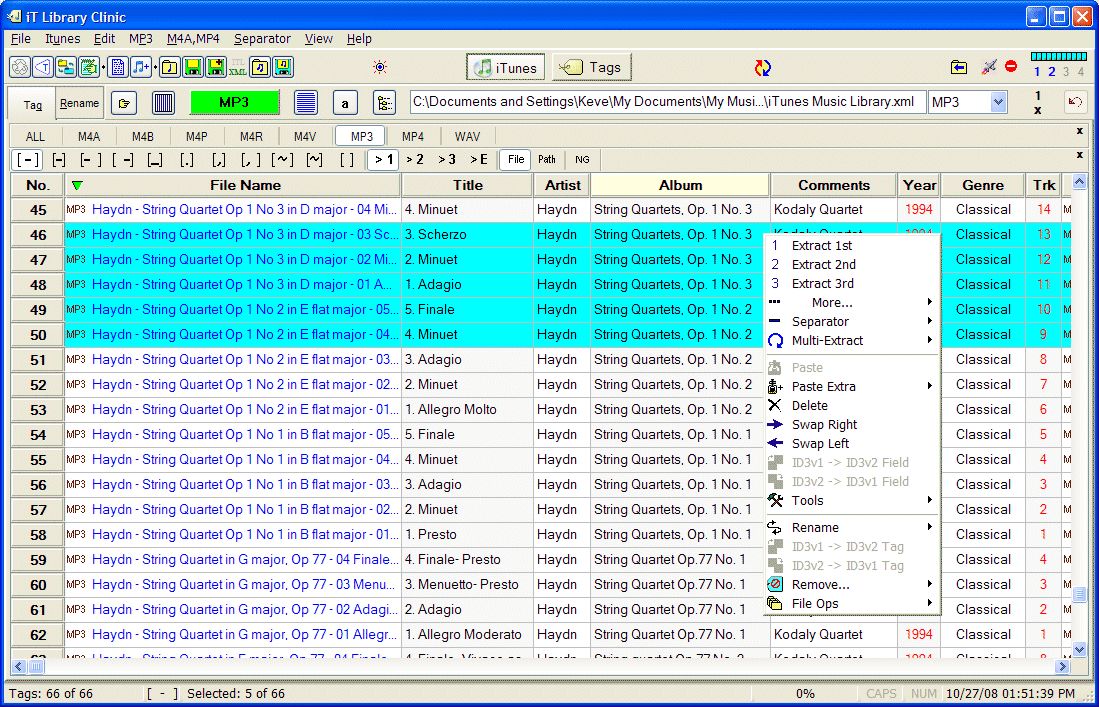The height and width of the screenshot is (707, 1099).
Task: Expand the Multi-Extract submenu
Action: pyautogui.click(x=852, y=341)
